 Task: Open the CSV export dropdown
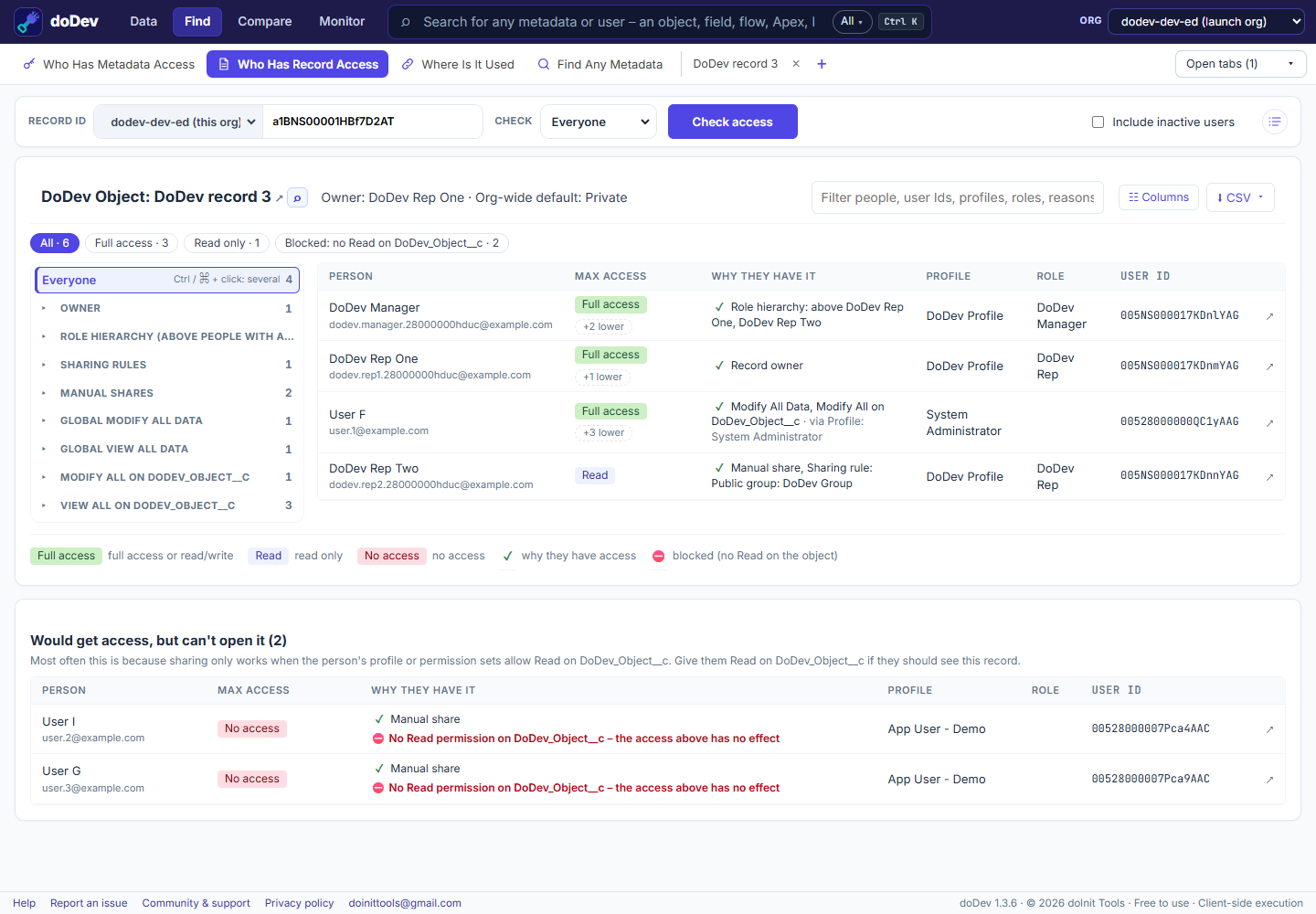coord(1240,197)
